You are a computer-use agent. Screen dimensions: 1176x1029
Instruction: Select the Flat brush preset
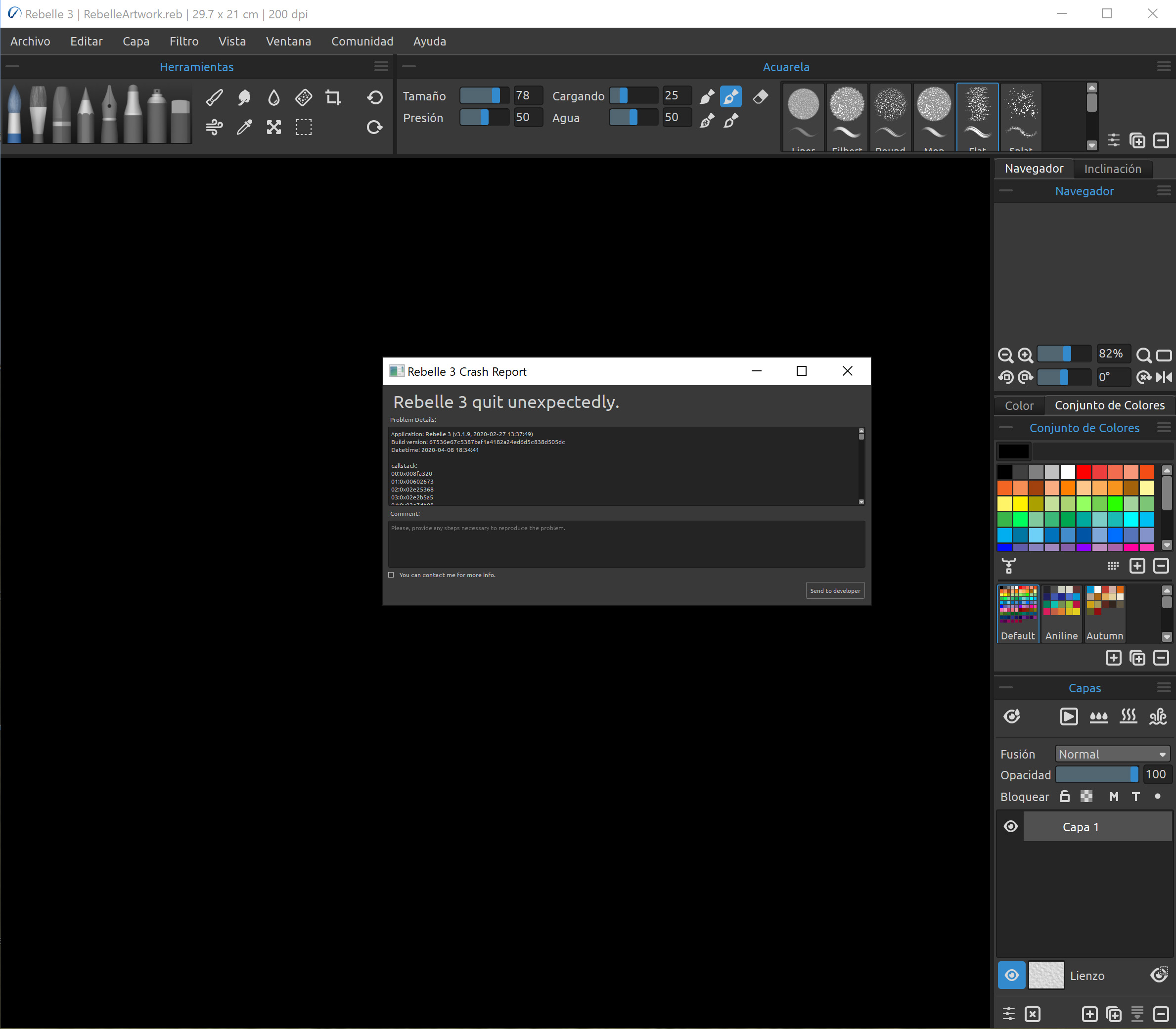pyautogui.click(x=977, y=118)
